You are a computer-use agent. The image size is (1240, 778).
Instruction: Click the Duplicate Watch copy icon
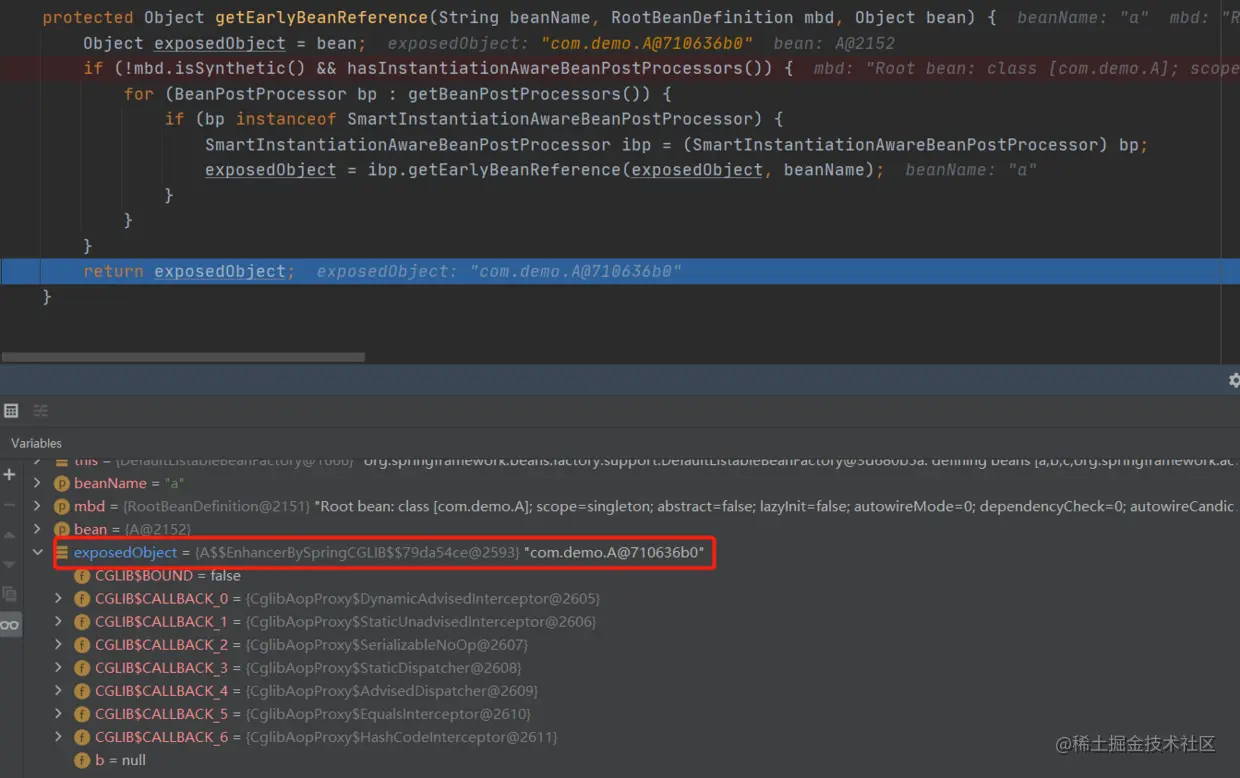click(10, 594)
